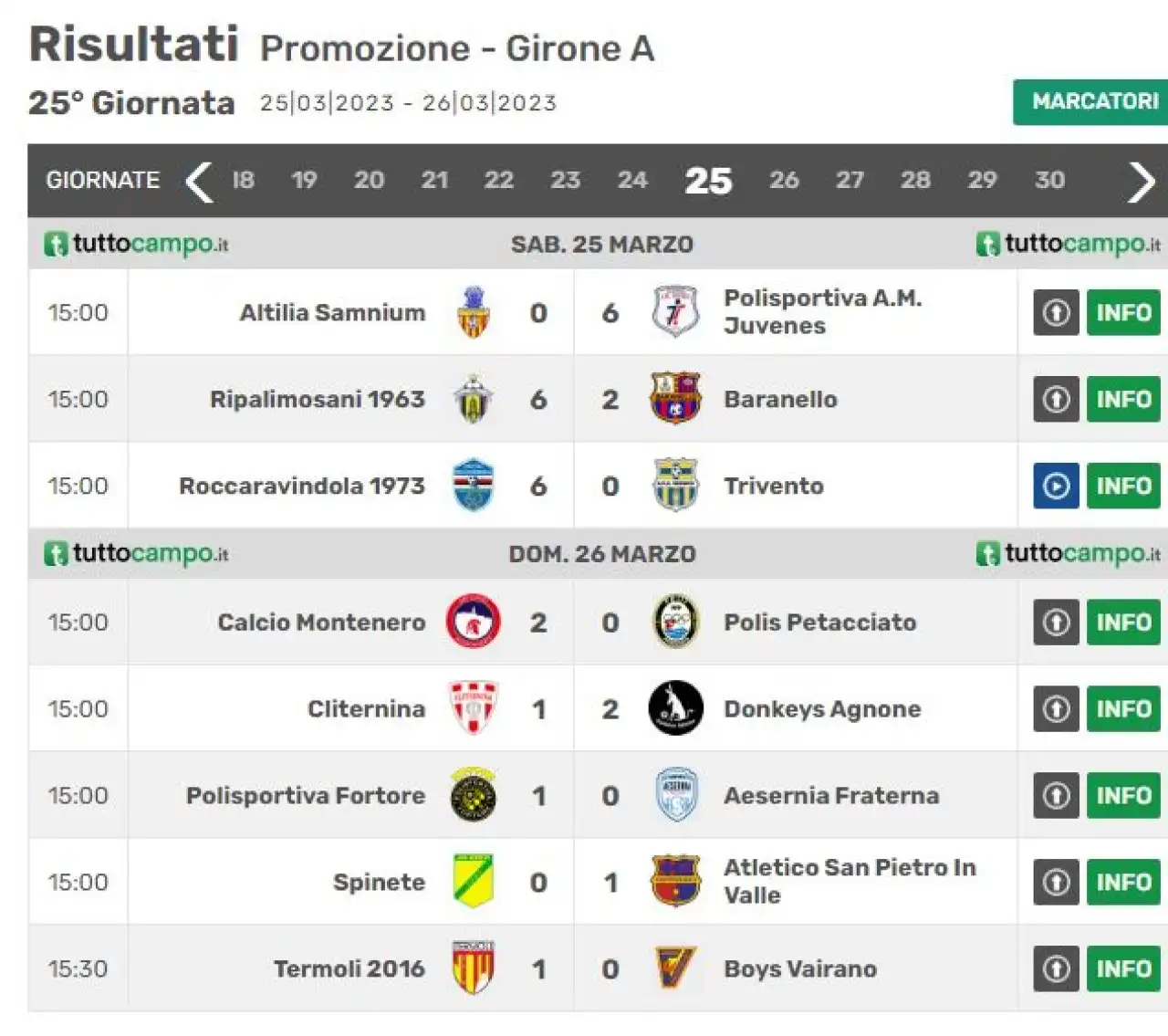Open INFO for Cliternina vs Donkeys Agnone
Image resolution: width=1168 pixels, height=1036 pixels.
click(1123, 708)
